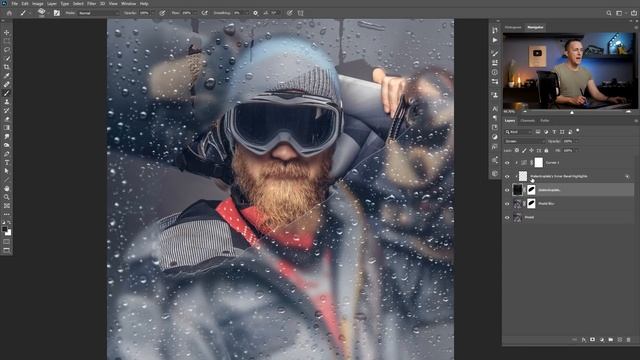Hide the Curves 1 layer
This screenshot has width=640, height=360.
click(507, 163)
